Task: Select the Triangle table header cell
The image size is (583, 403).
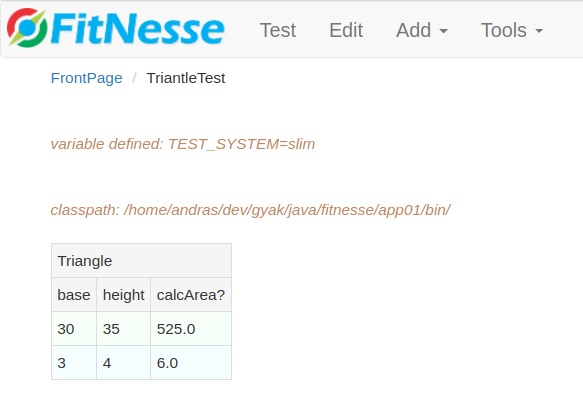Action: tap(141, 261)
